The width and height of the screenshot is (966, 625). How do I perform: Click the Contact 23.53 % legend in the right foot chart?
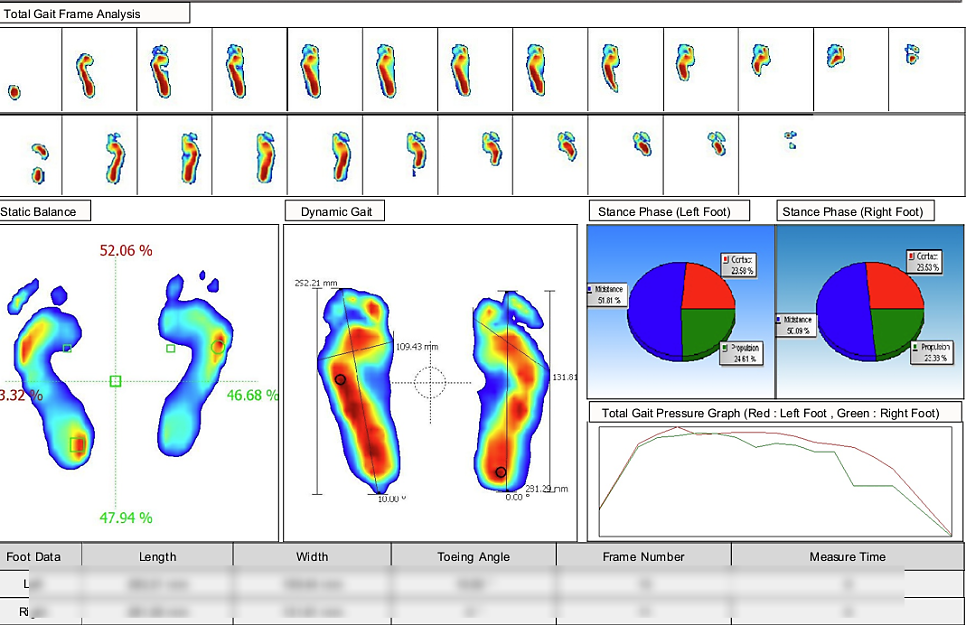(923, 261)
